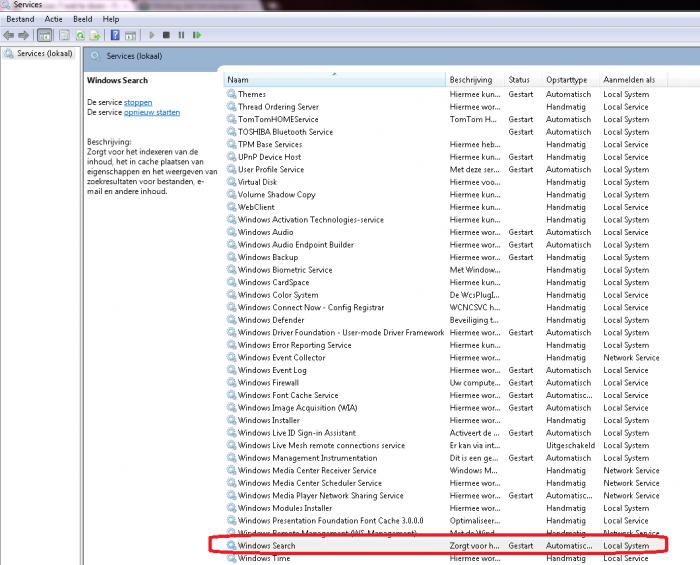Sort by the Status column header
Image resolution: width=700 pixels, height=565 pixels.
523,79
